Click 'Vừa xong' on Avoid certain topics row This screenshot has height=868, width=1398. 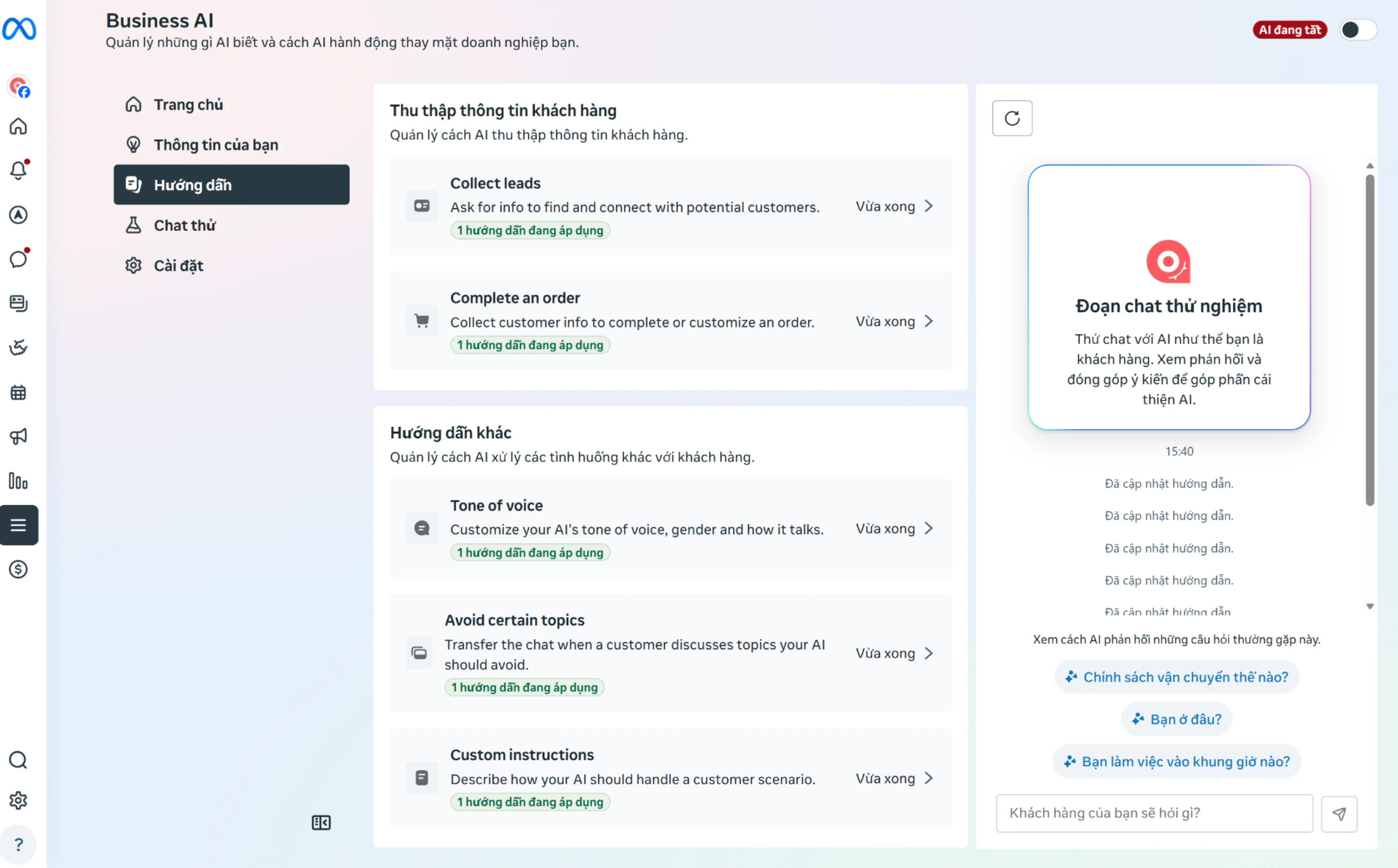(x=885, y=653)
